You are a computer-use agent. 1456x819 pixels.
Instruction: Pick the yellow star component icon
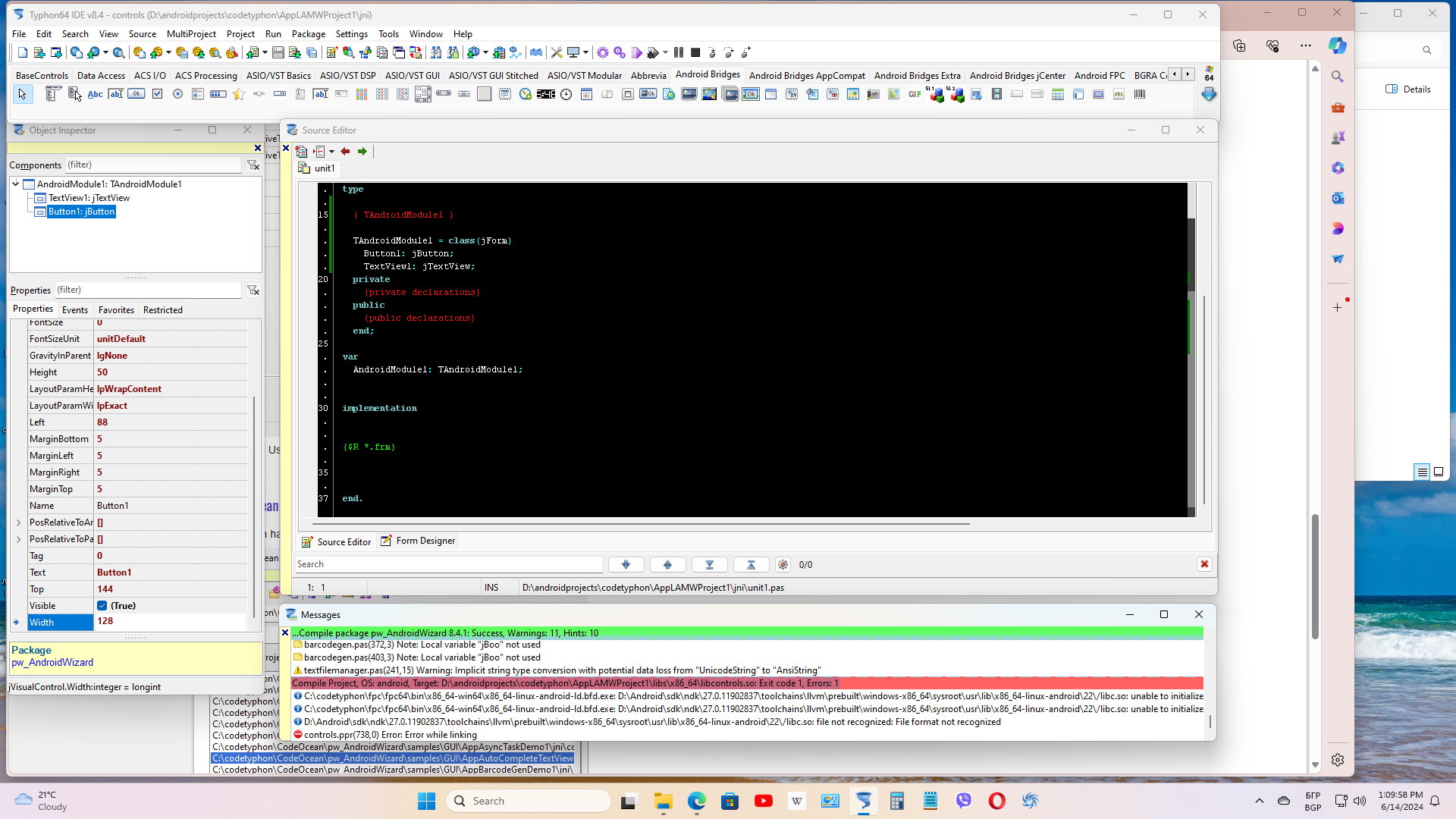click(239, 94)
